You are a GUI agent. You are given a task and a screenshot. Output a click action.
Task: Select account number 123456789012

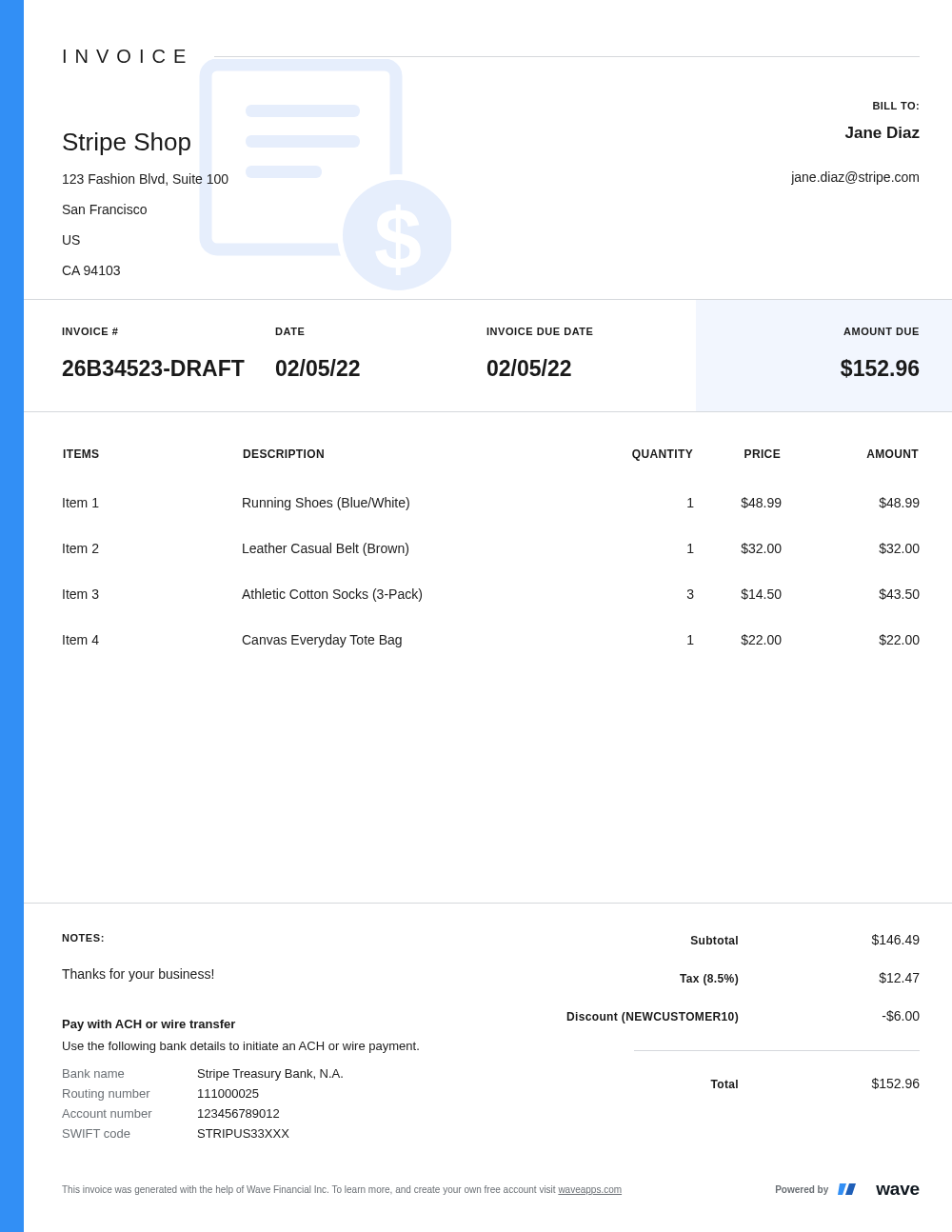coord(238,1114)
